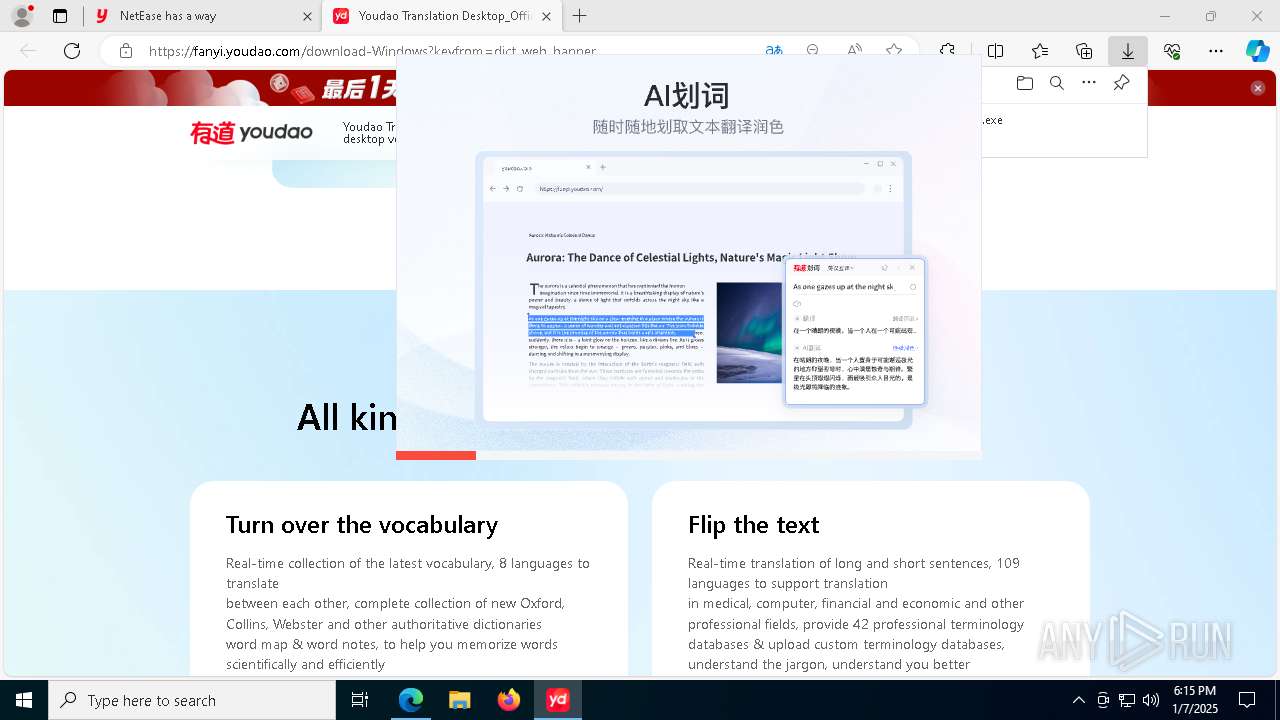Screen dimensions: 1280x720
Task: Open more options in Downloads panel
Action: [x=1089, y=83]
